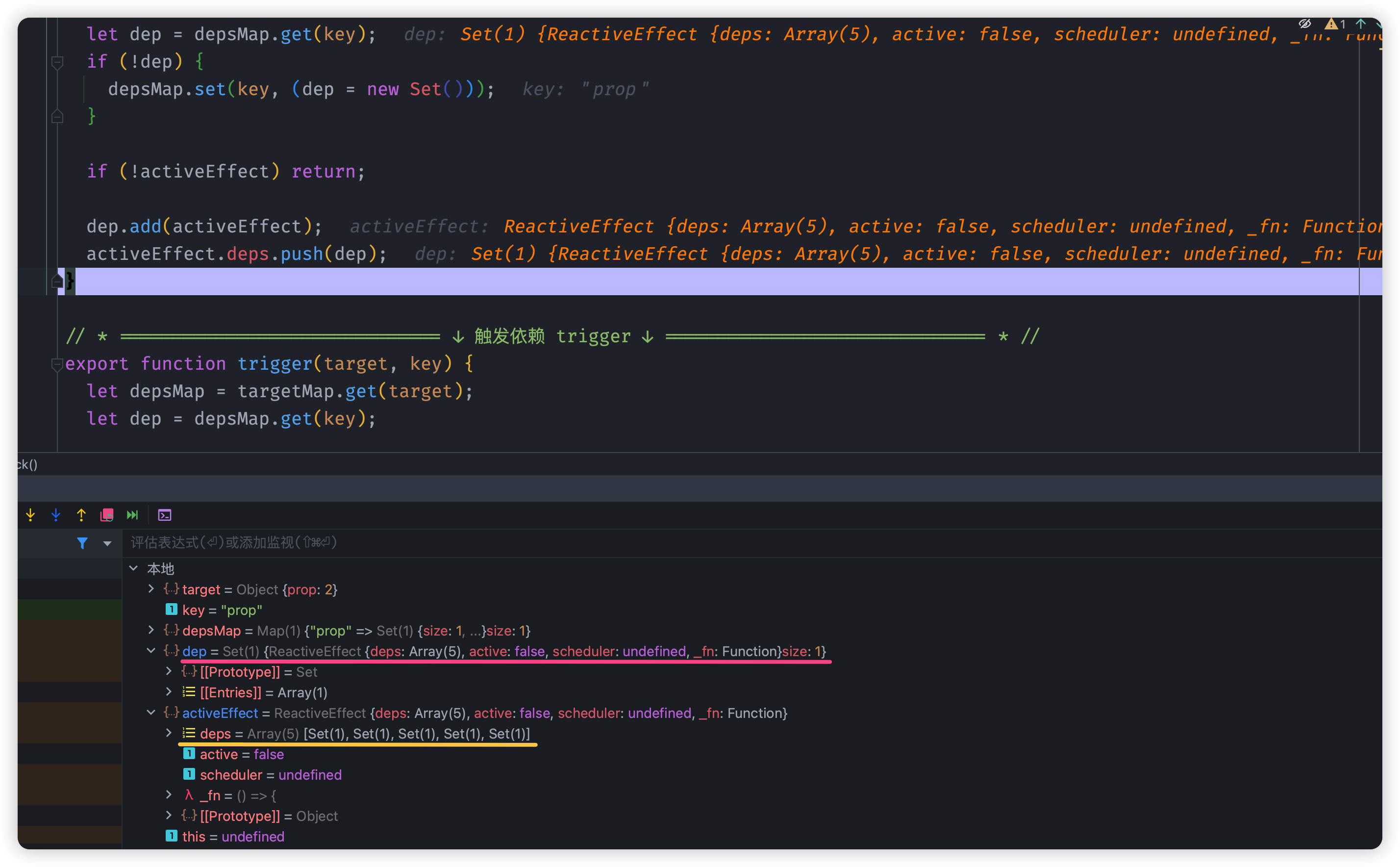This screenshot has height=867, width=1400.
Task: Toggle the reader mode eye icon
Action: [x=1305, y=24]
